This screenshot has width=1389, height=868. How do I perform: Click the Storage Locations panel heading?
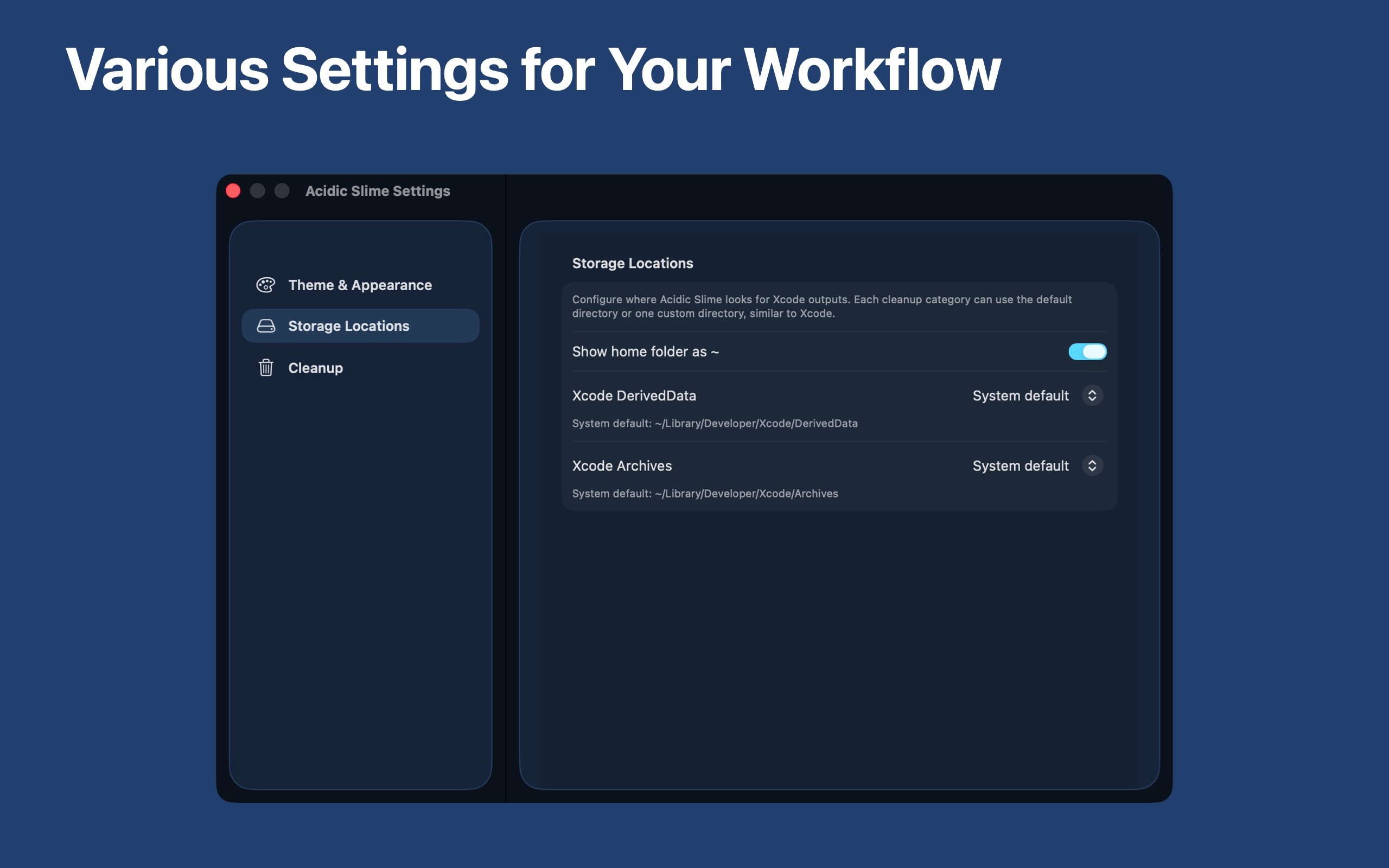[633, 263]
